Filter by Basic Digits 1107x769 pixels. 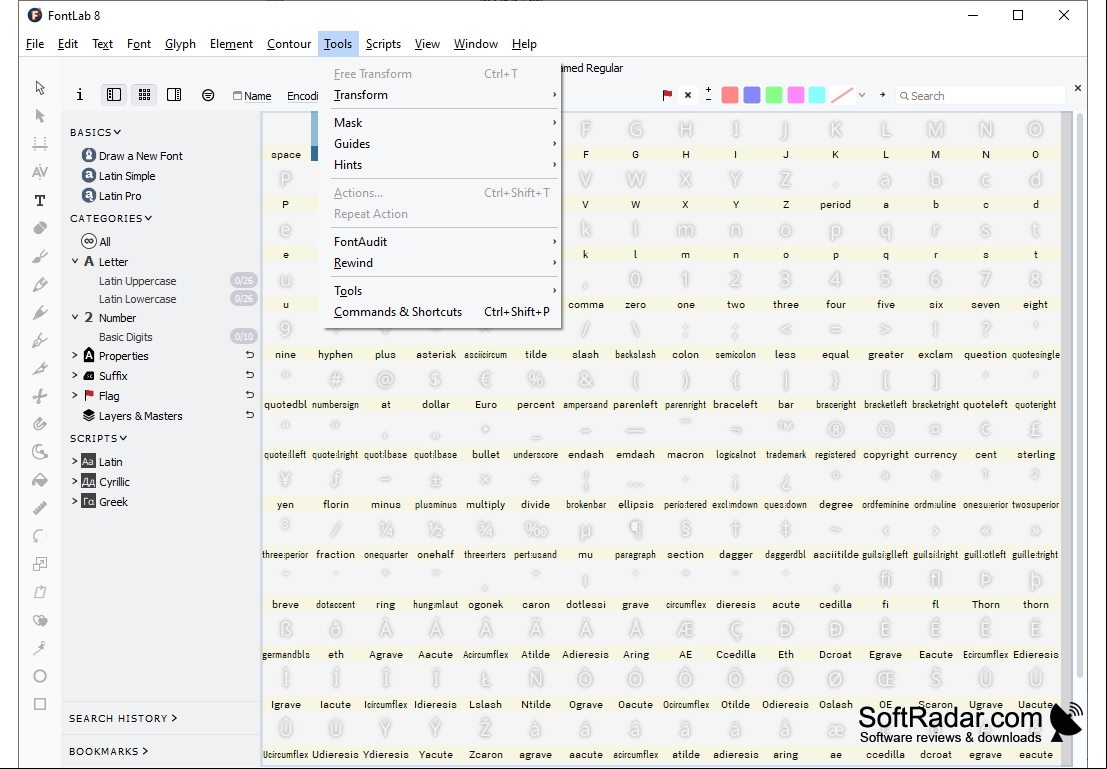click(126, 337)
